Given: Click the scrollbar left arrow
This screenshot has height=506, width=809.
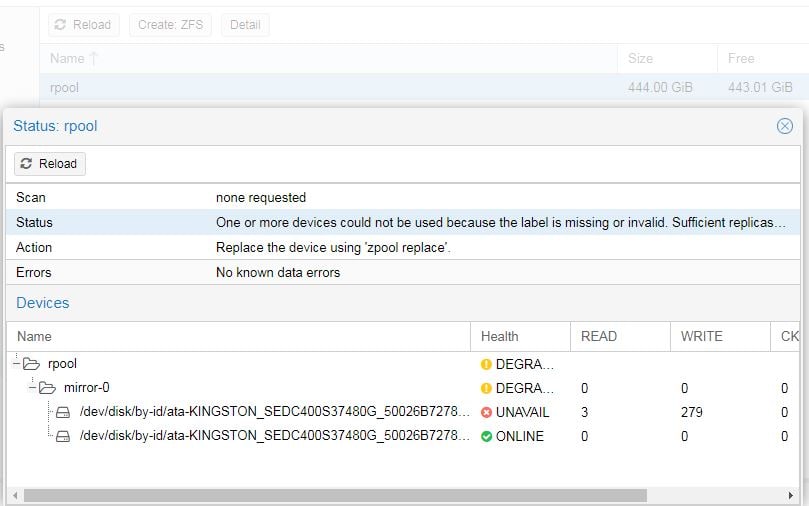Looking at the screenshot, I should point(15,496).
